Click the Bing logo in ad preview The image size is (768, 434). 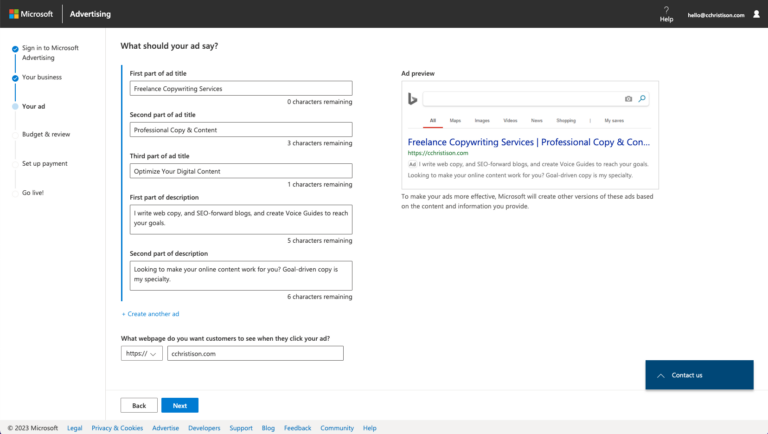coord(412,99)
